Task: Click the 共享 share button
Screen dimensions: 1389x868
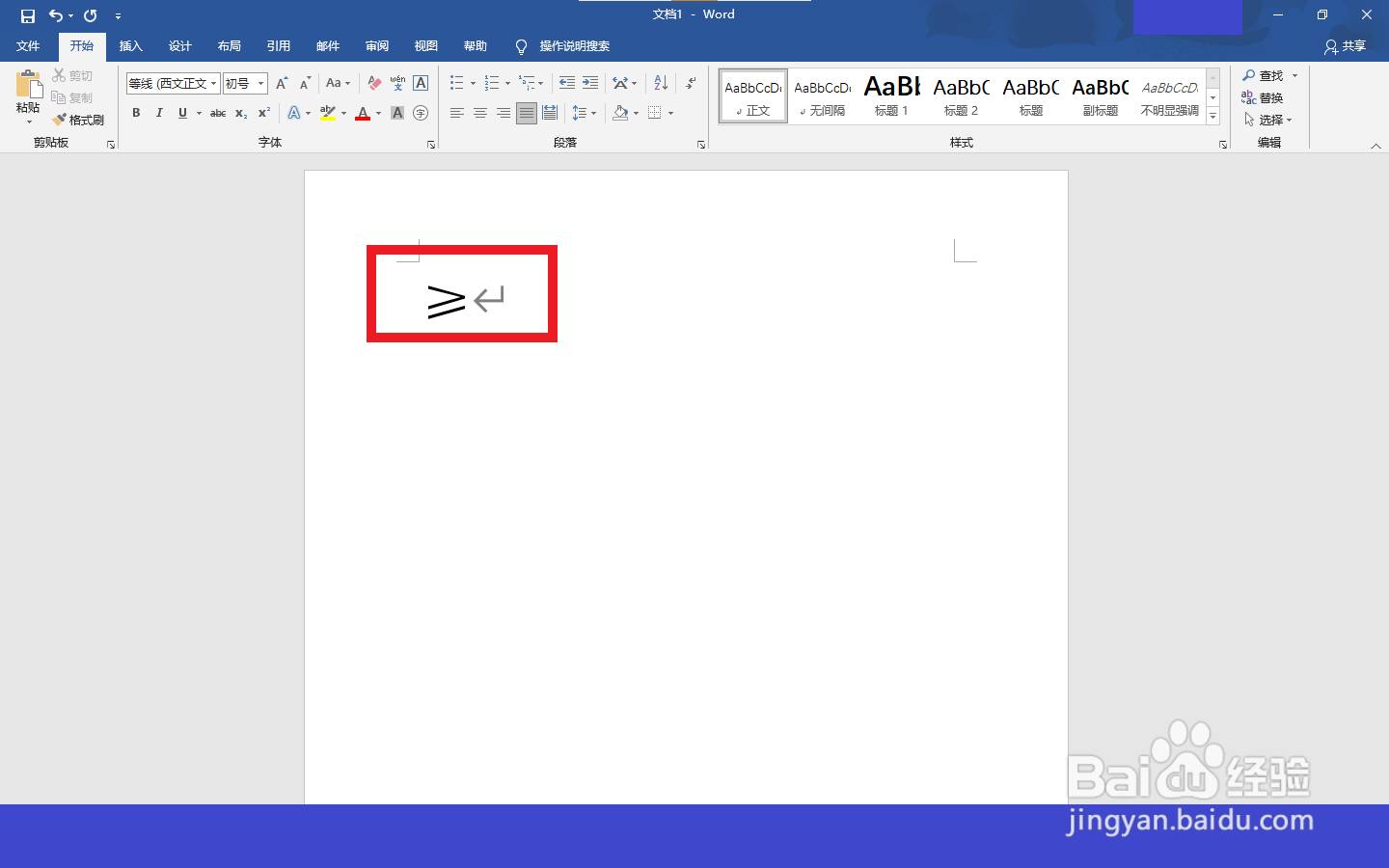Action: coord(1346,46)
